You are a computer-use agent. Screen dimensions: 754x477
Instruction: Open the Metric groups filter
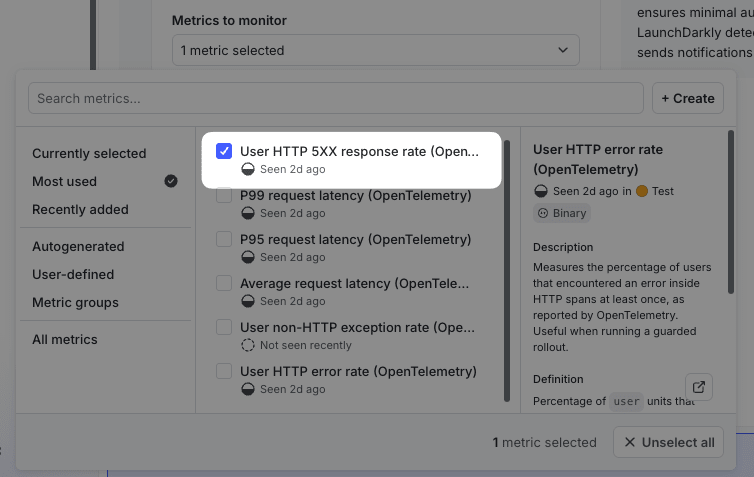[75, 302]
